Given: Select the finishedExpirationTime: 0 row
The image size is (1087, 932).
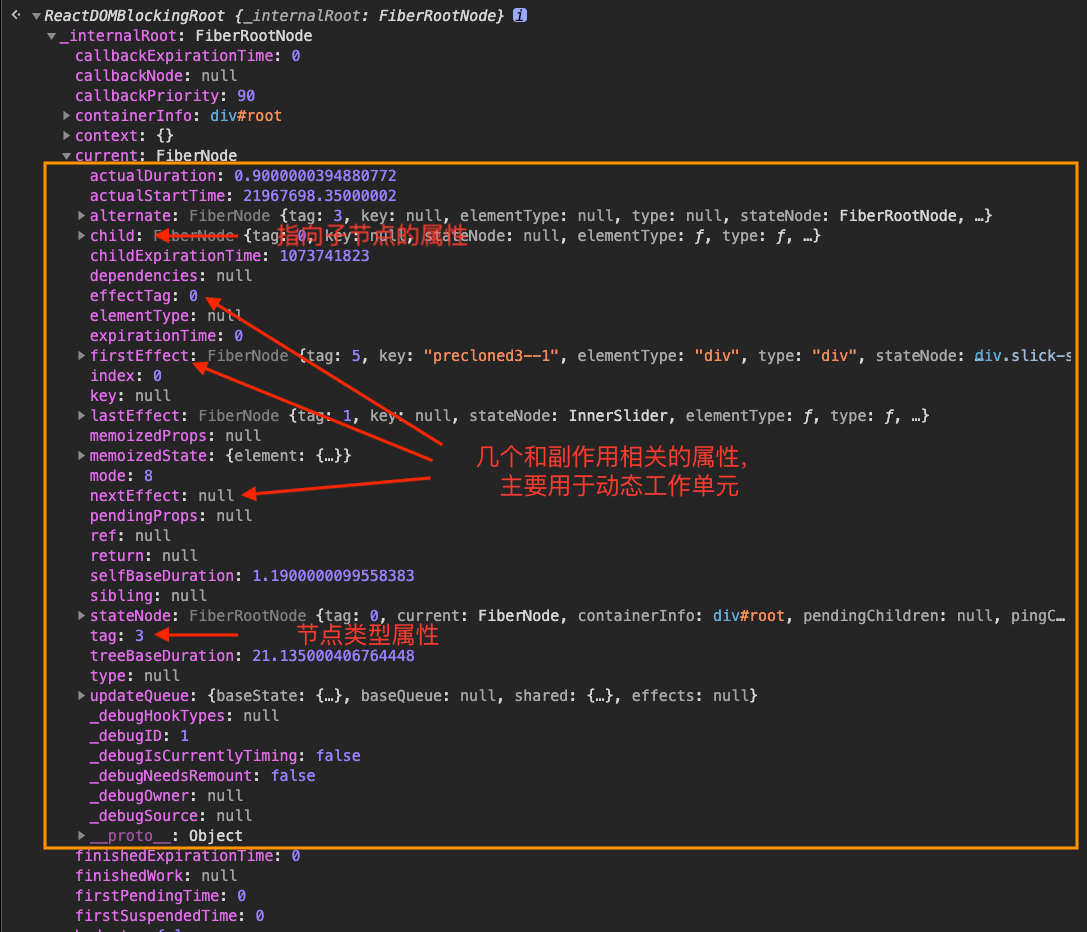Looking at the screenshot, I should 188,856.
